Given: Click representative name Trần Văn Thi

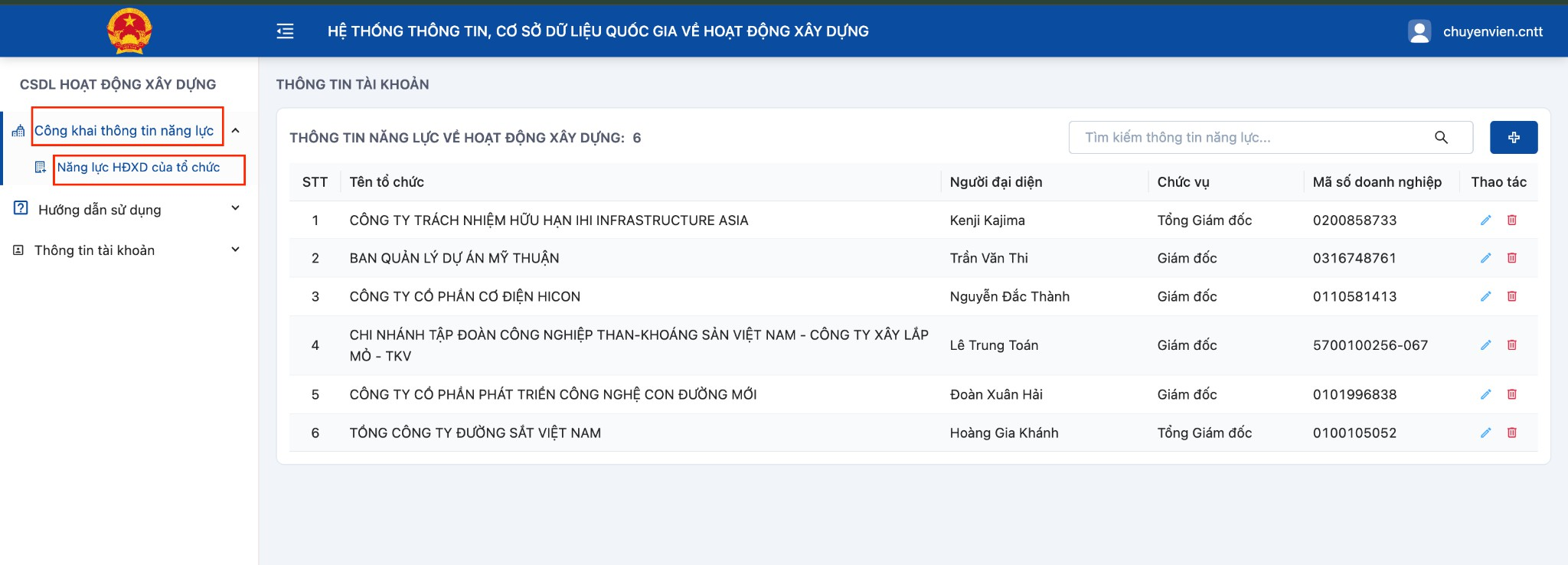Looking at the screenshot, I should point(989,258).
